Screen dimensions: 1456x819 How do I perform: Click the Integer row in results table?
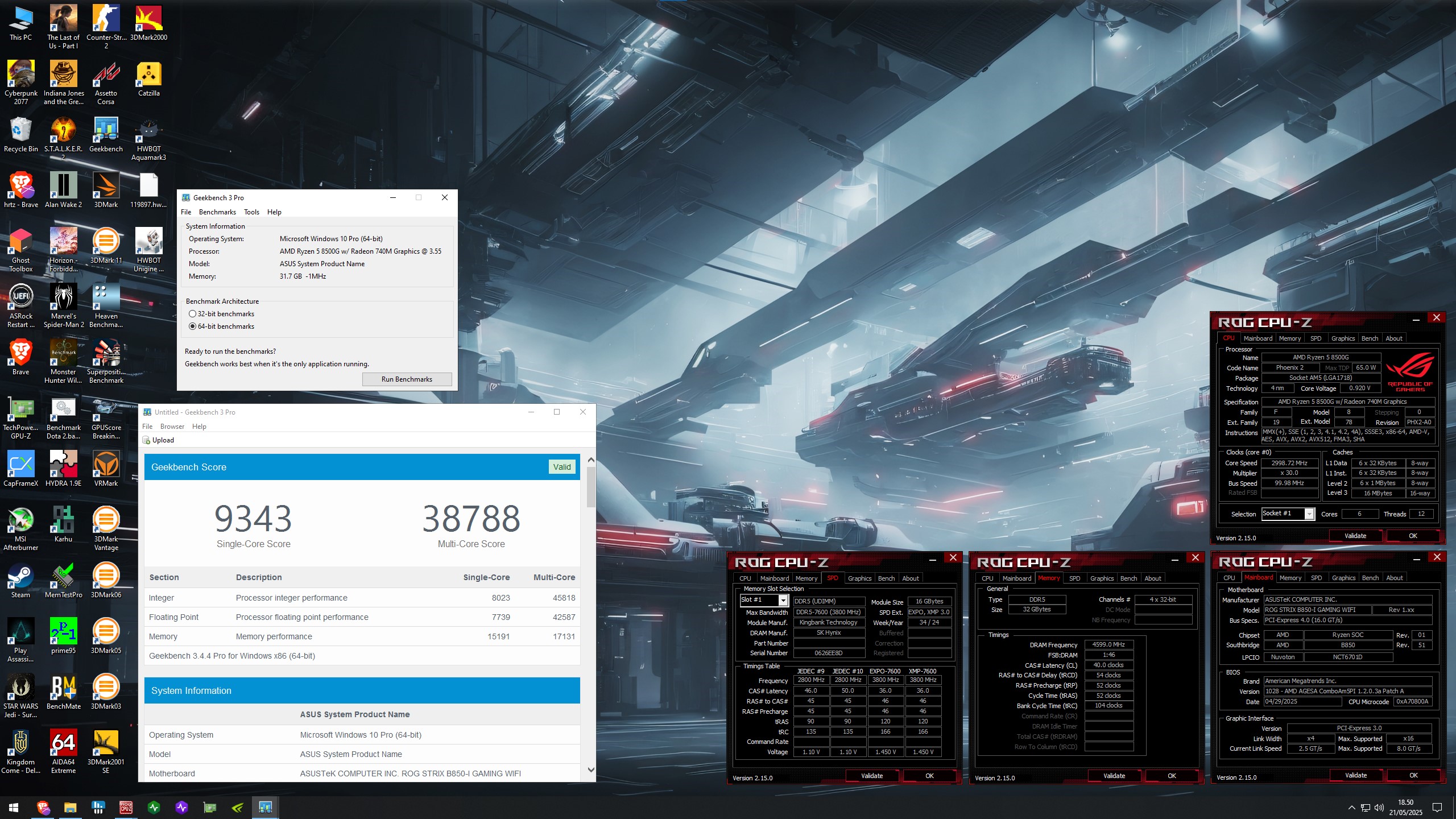tap(362, 598)
